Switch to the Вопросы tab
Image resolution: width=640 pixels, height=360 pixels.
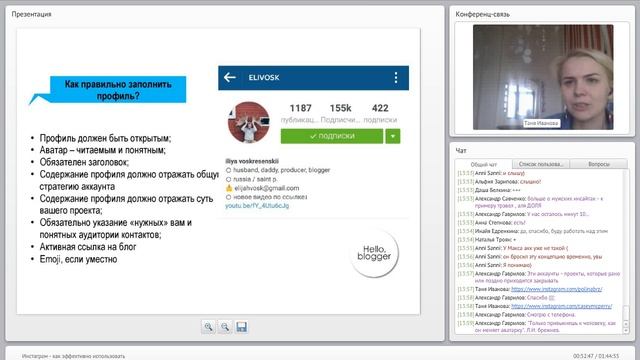[x=598, y=164]
